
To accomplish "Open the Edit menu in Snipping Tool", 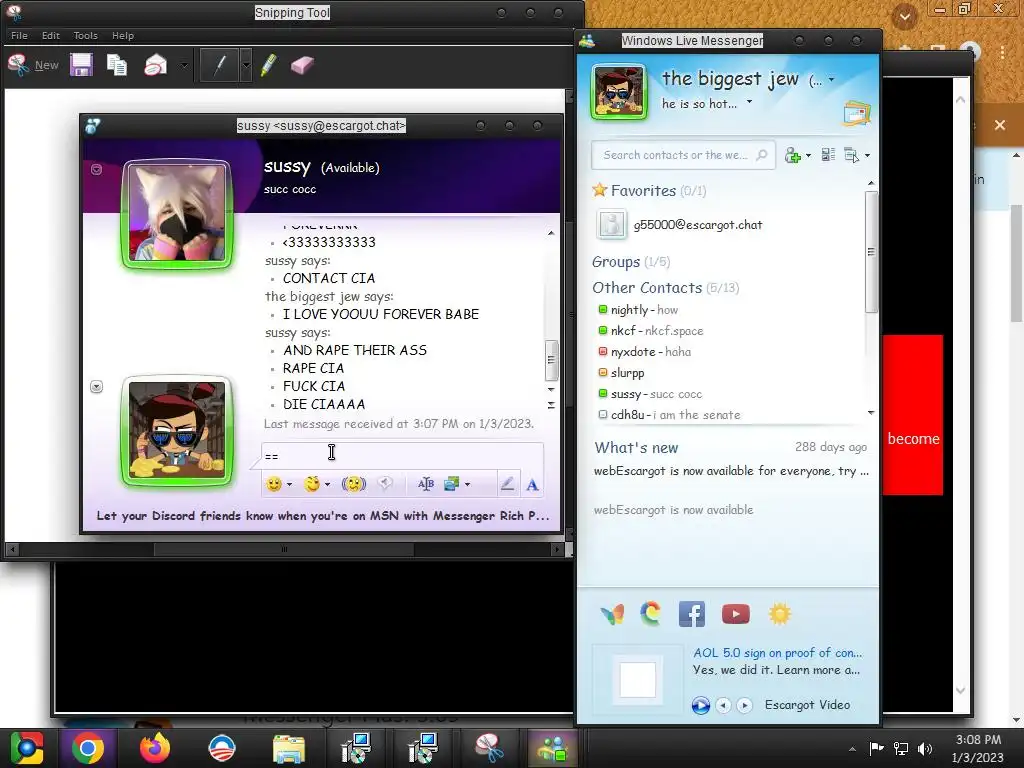I will point(50,35).
